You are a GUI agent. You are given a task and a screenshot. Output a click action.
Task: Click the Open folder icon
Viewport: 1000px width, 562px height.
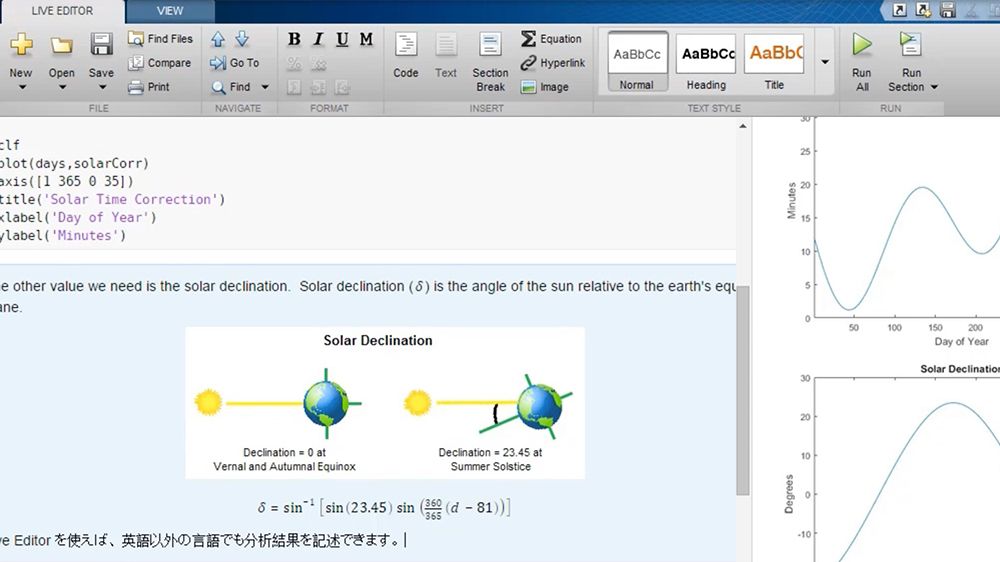click(61, 45)
